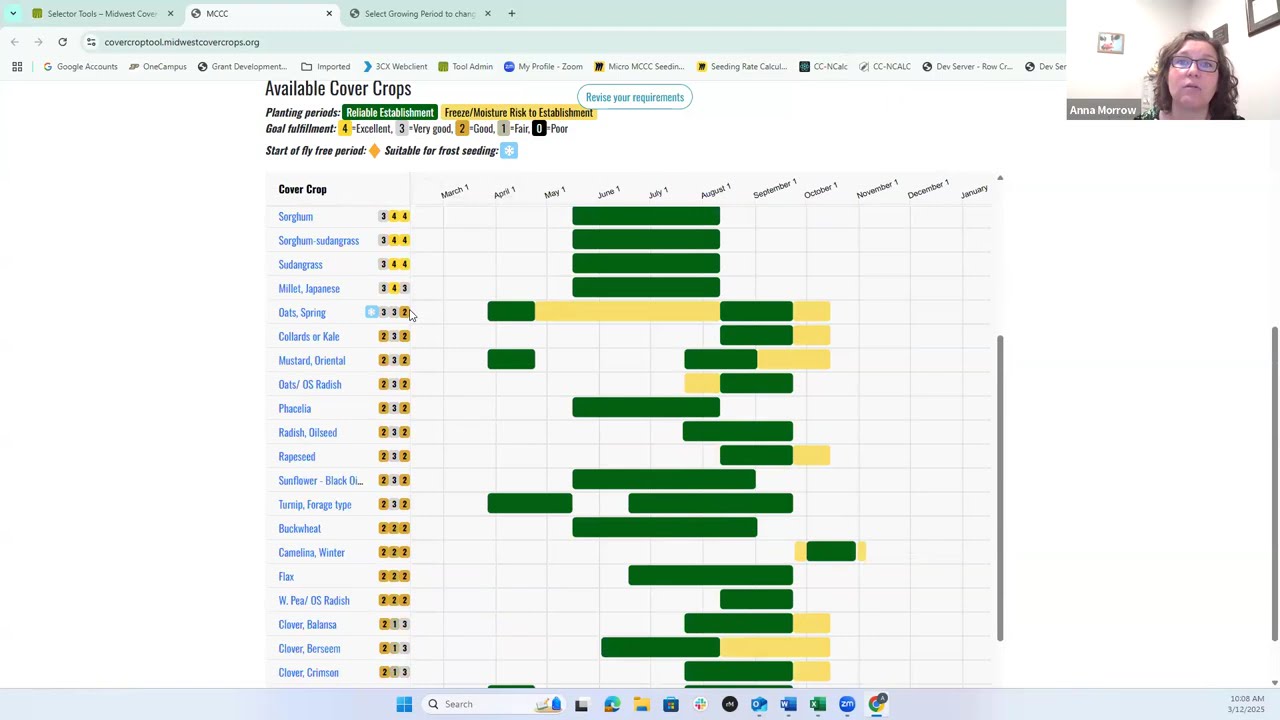Open a new browser tab
The height and width of the screenshot is (720, 1280).
(511, 13)
